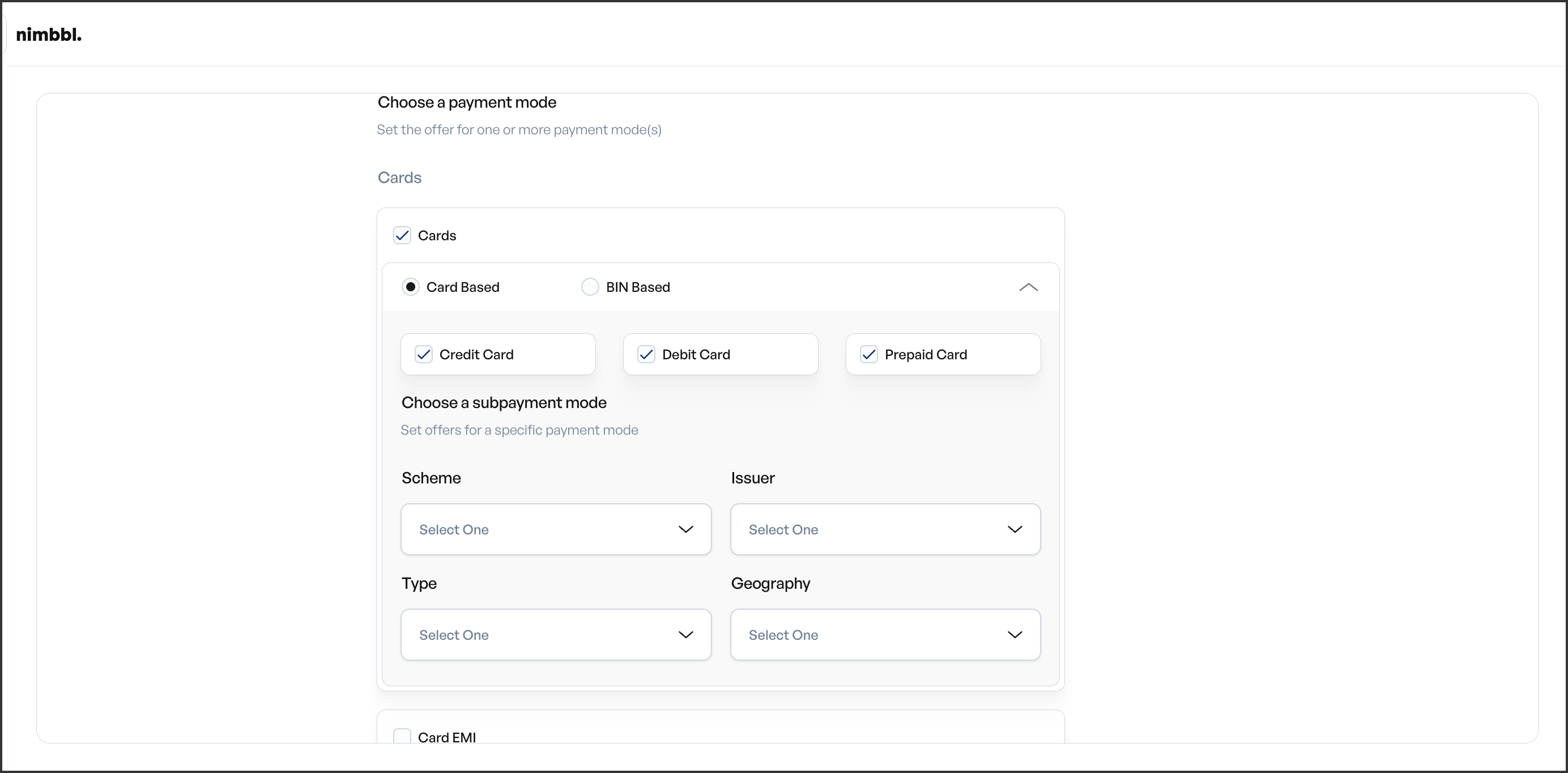Select the BIN Based radio option
This screenshot has width=1568, height=773.
(x=590, y=287)
